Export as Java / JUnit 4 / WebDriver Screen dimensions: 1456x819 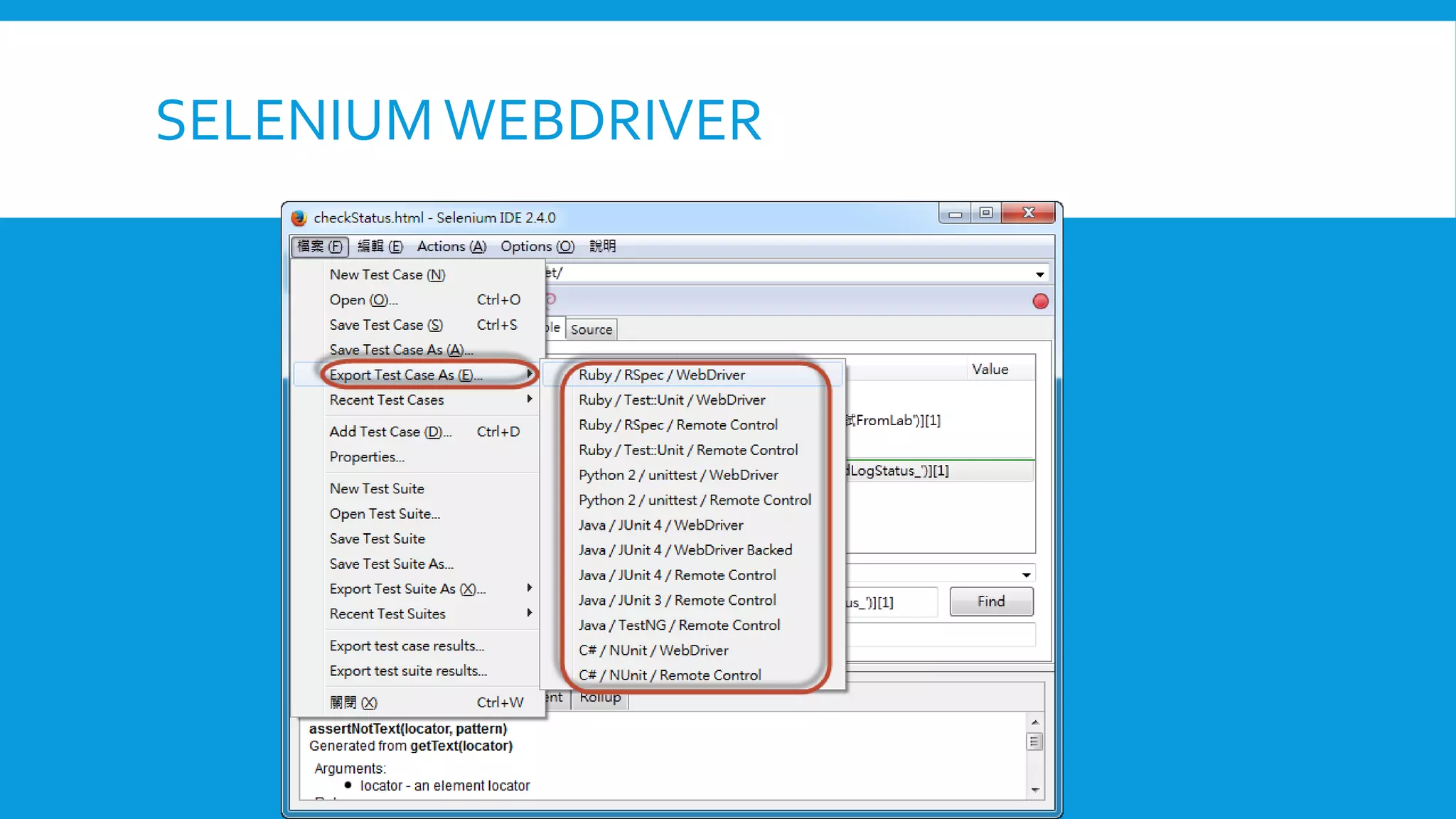click(693, 525)
